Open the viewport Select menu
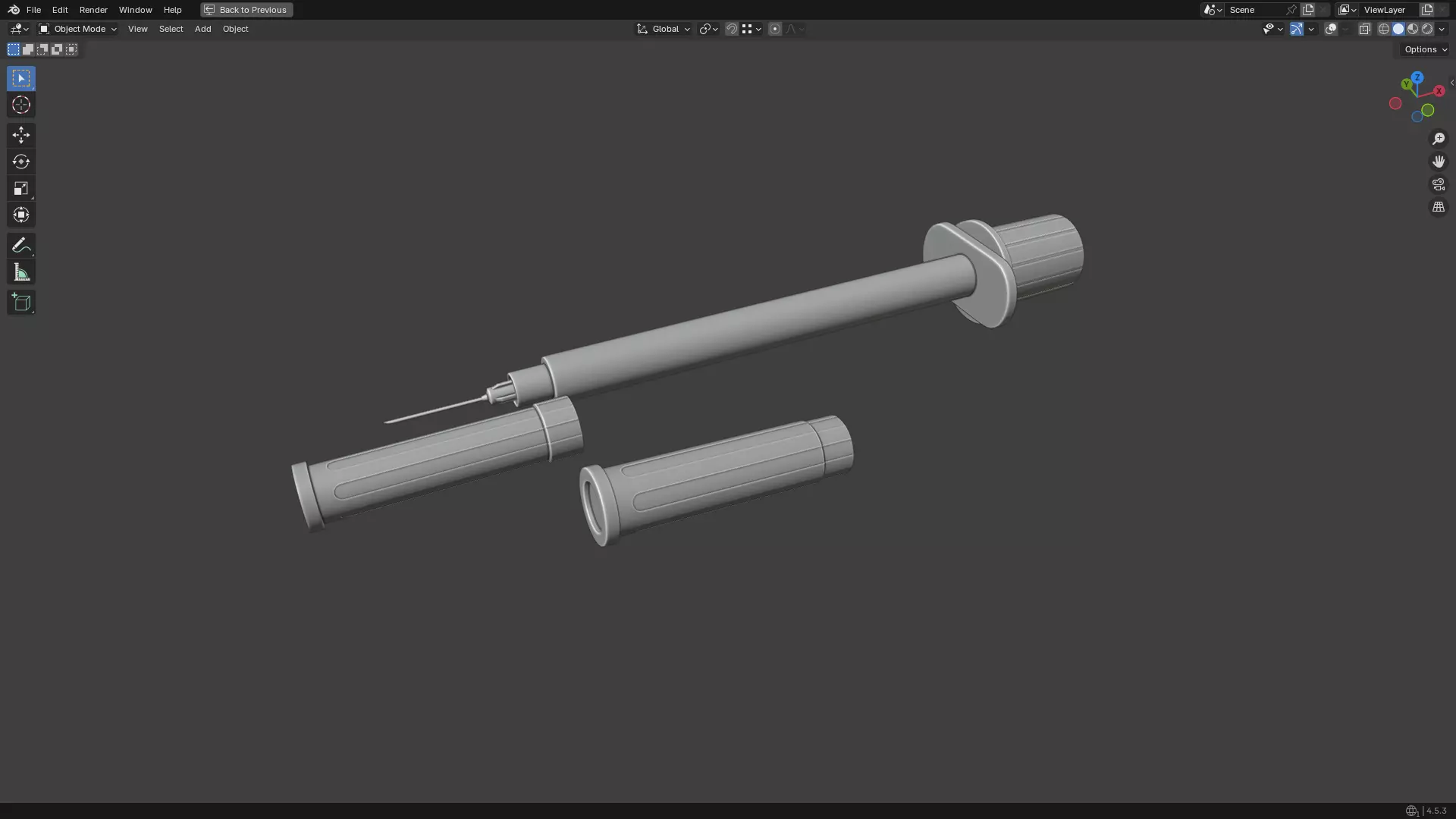Viewport: 1456px width, 819px height. click(171, 29)
